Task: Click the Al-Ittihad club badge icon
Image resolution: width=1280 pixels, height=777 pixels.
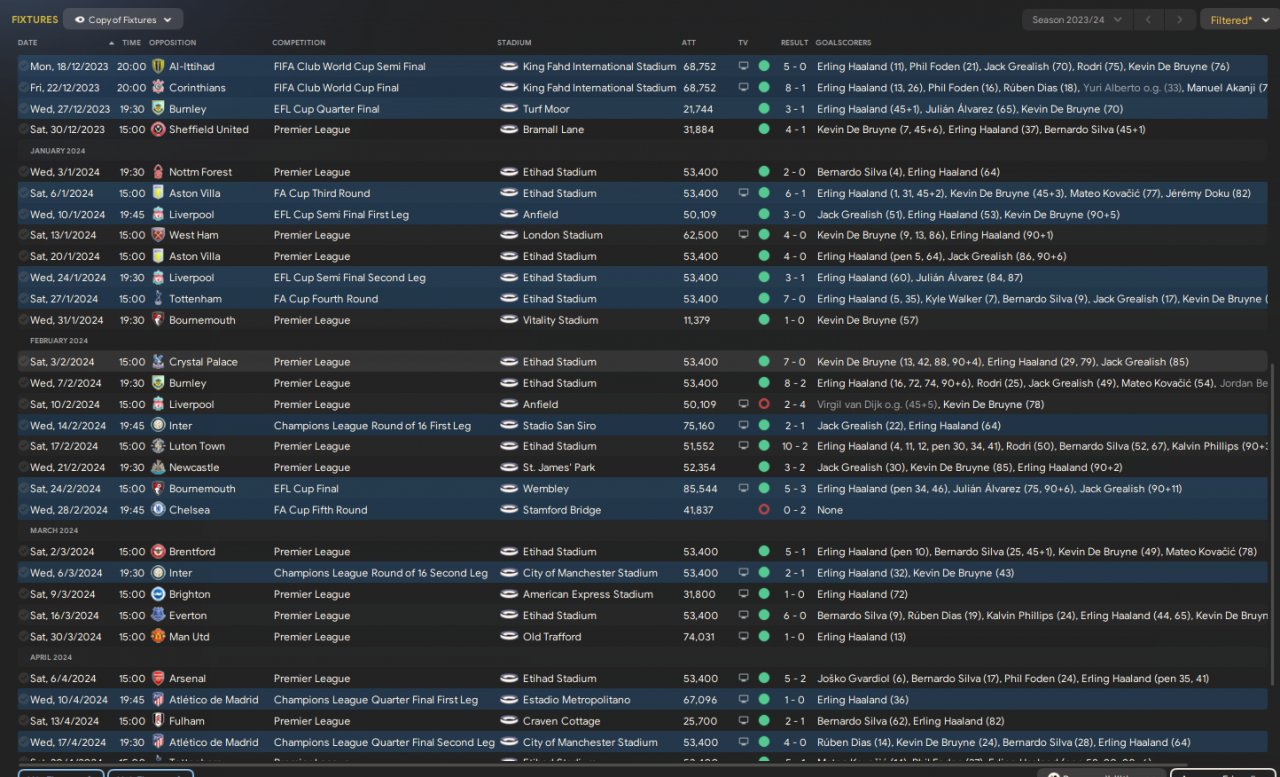Action: (158, 66)
